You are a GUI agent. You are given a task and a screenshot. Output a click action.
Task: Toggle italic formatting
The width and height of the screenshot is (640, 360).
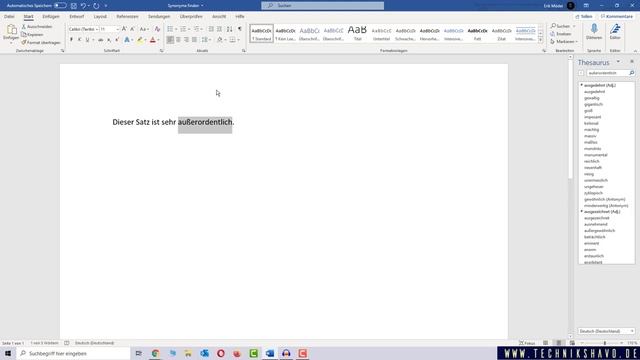point(79,40)
